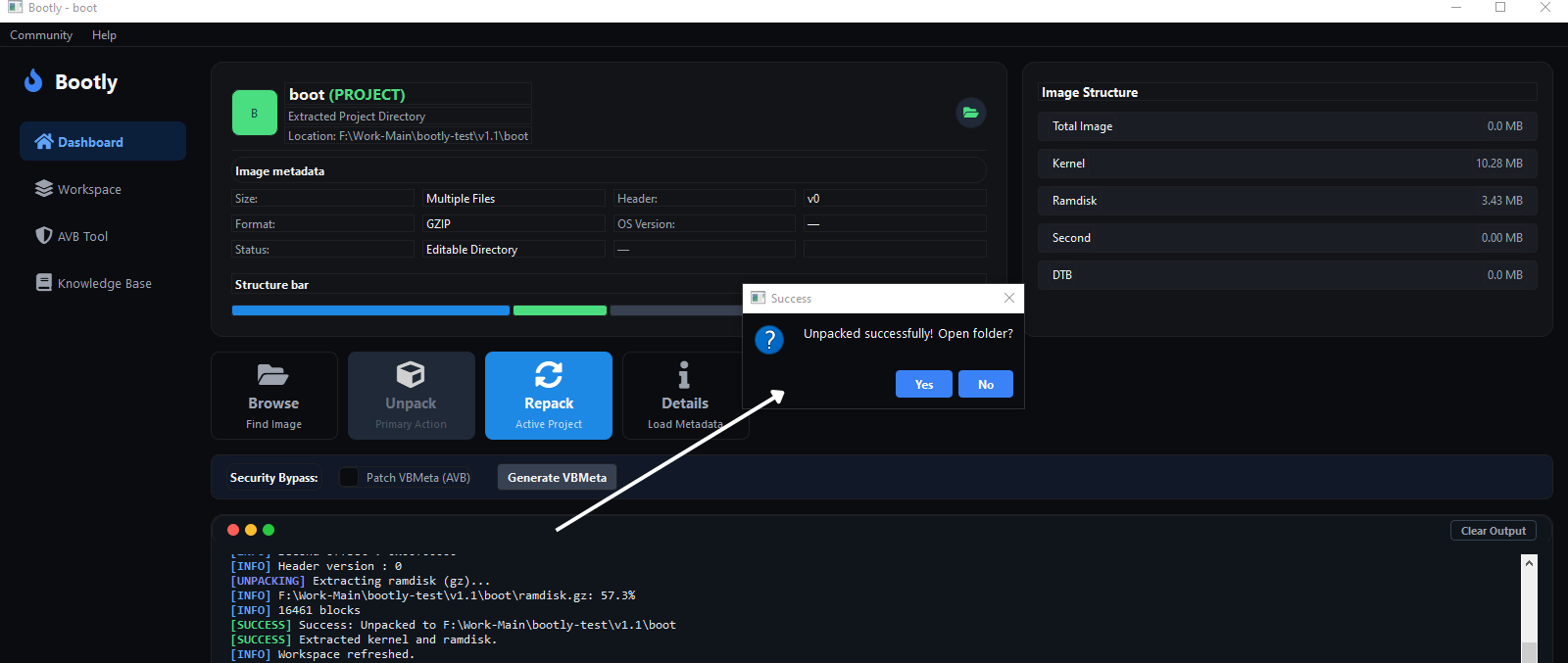Click the Total Image row
The image size is (1568, 663).
(1287, 126)
